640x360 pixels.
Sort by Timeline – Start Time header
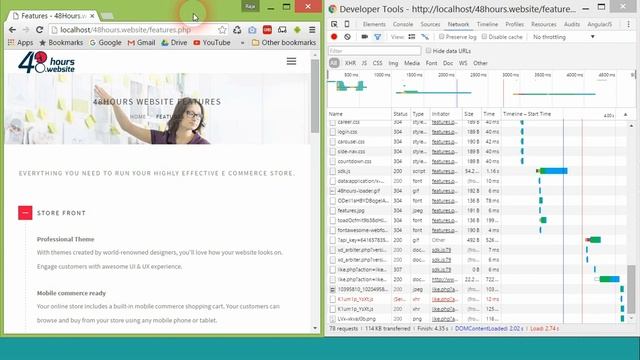pyautogui.click(x=527, y=114)
